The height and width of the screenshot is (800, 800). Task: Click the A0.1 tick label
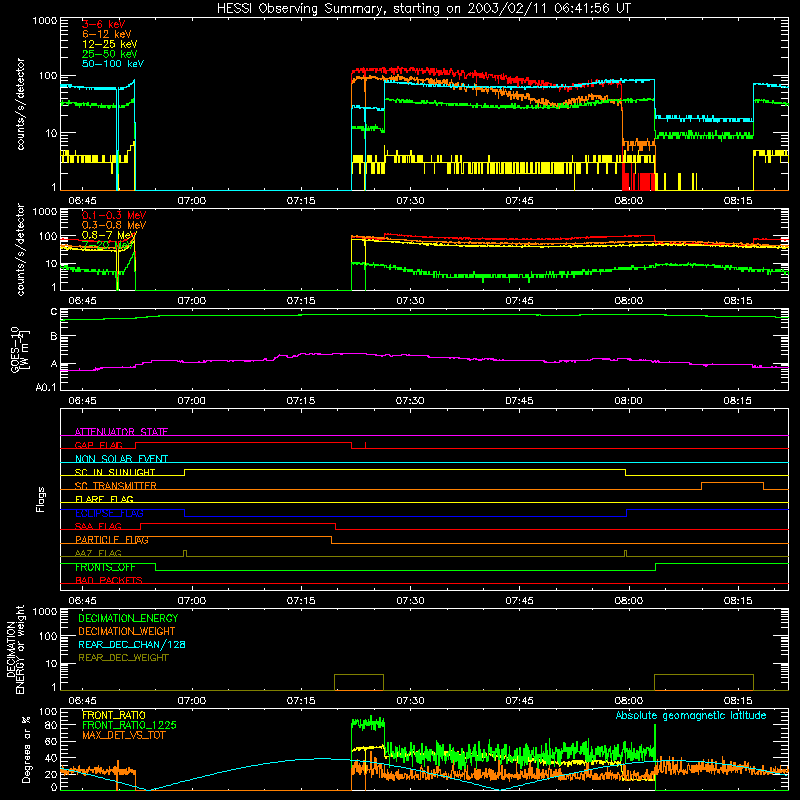[46, 387]
